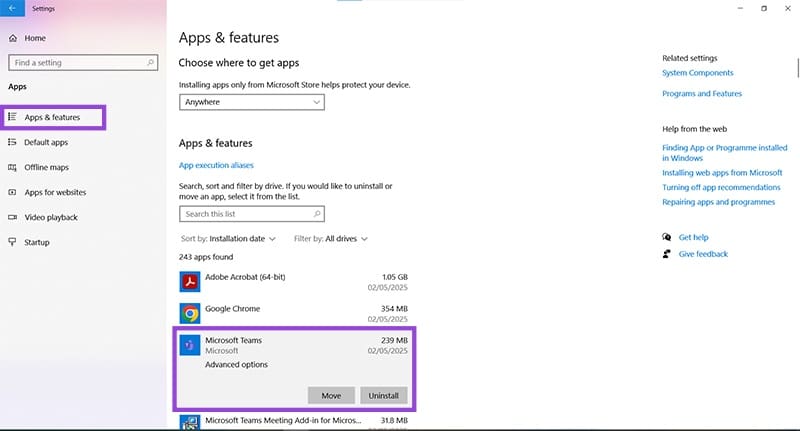Click the Apps & features list icon
Screen dimensions: 800x431
point(12,117)
